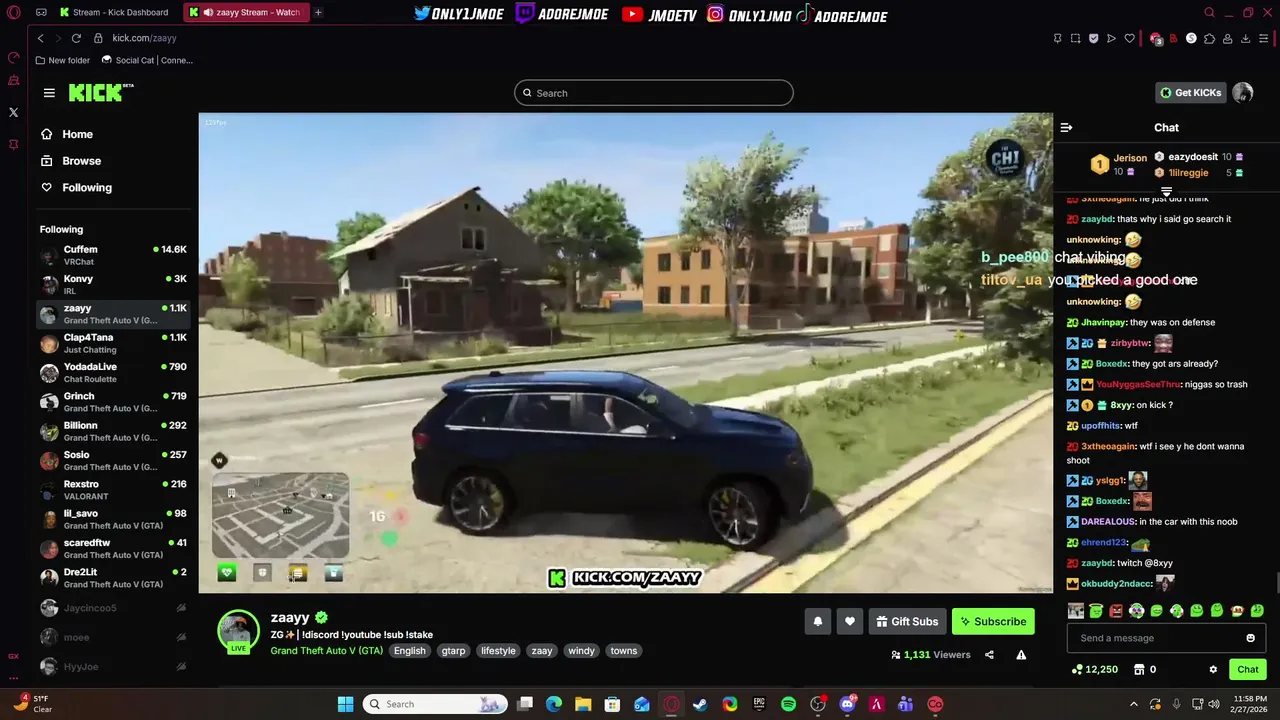Open the Social Cat bookmark
This screenshot has height=720, width=1280.
coord(147,60)
